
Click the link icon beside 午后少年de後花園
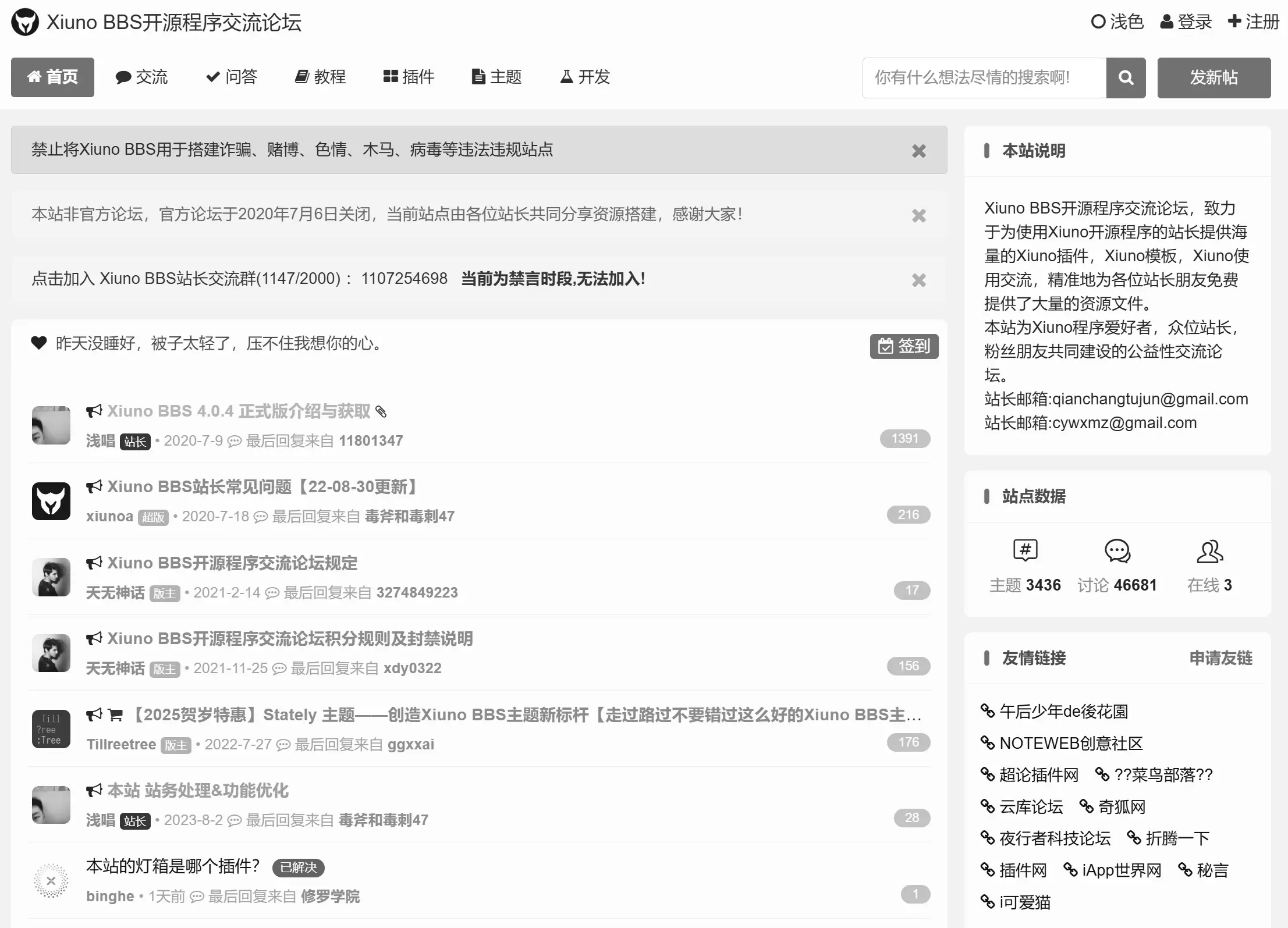(988, 711)
